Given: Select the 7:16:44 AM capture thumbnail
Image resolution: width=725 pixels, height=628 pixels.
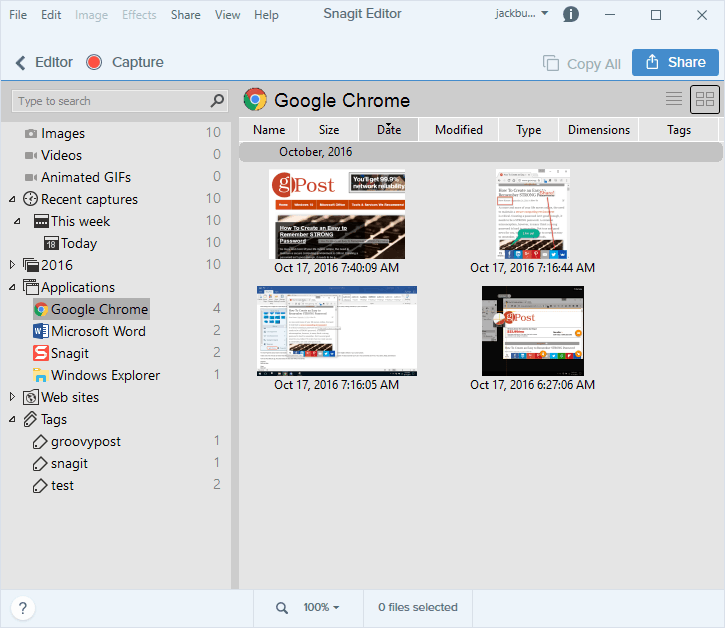Looking at the screenshot, I should coord(533,214).
